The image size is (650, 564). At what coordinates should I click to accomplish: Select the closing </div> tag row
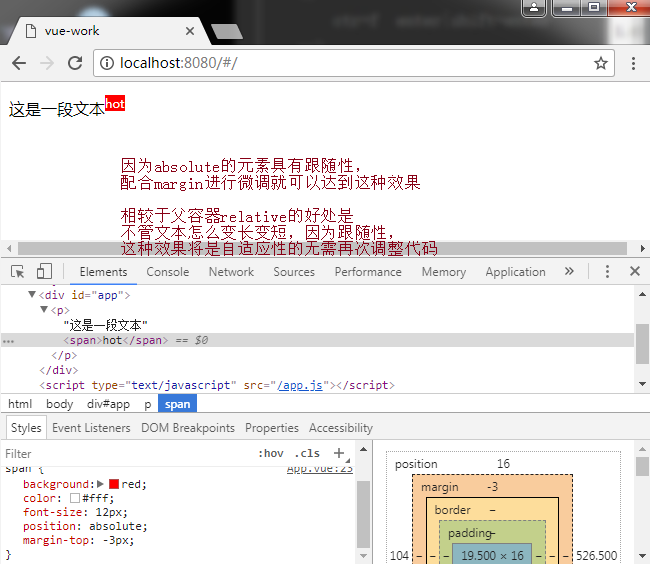click(x=58, y=370)
